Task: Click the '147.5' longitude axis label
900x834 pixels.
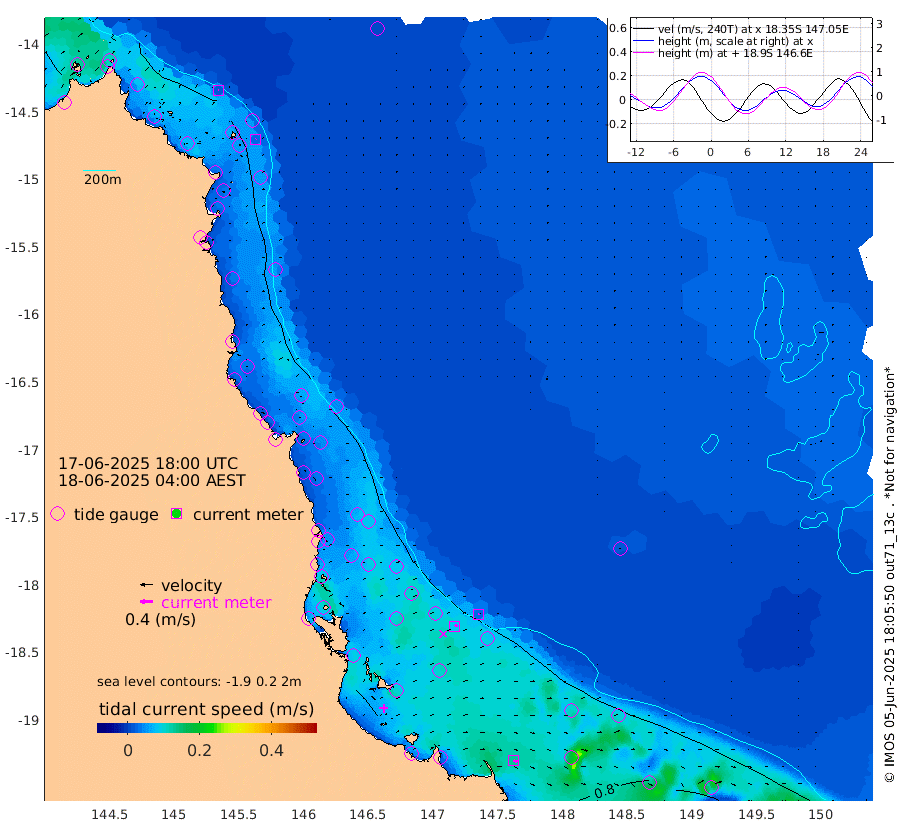Action: click(x=497, y=814)
